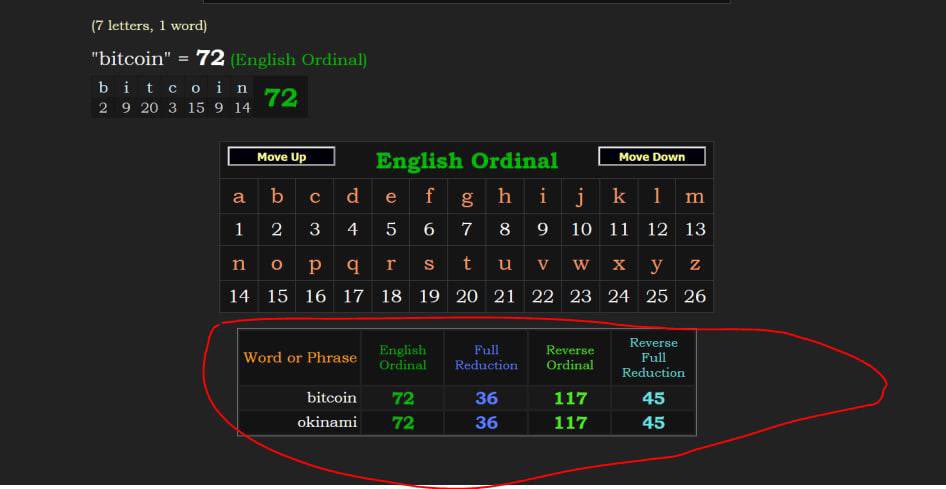Click the Reverse Full Reduction column header
Screen dimensions: 946x489
[x=653, y=358]
